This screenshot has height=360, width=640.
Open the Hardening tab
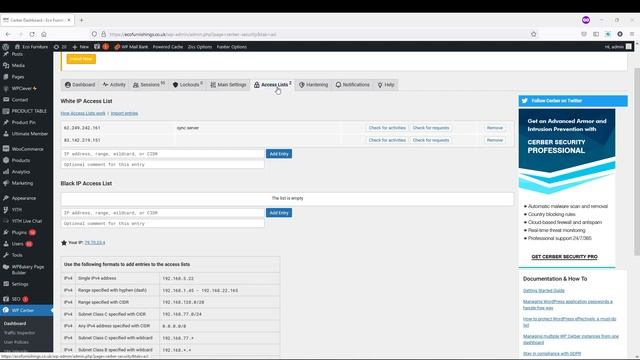coord(313,85)
